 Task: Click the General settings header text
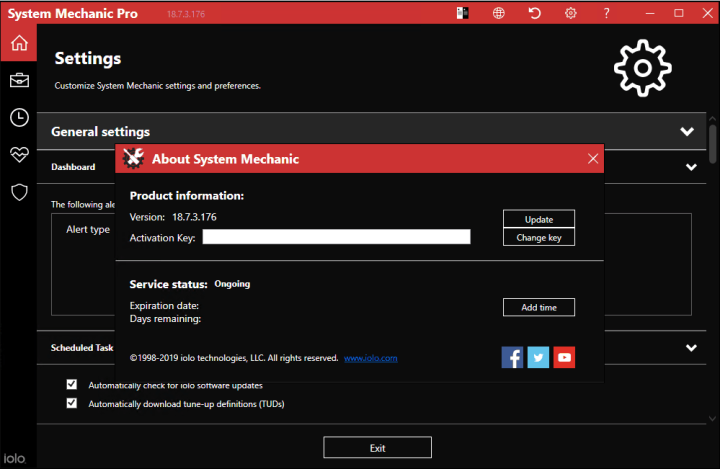click(x=101, y=132)
